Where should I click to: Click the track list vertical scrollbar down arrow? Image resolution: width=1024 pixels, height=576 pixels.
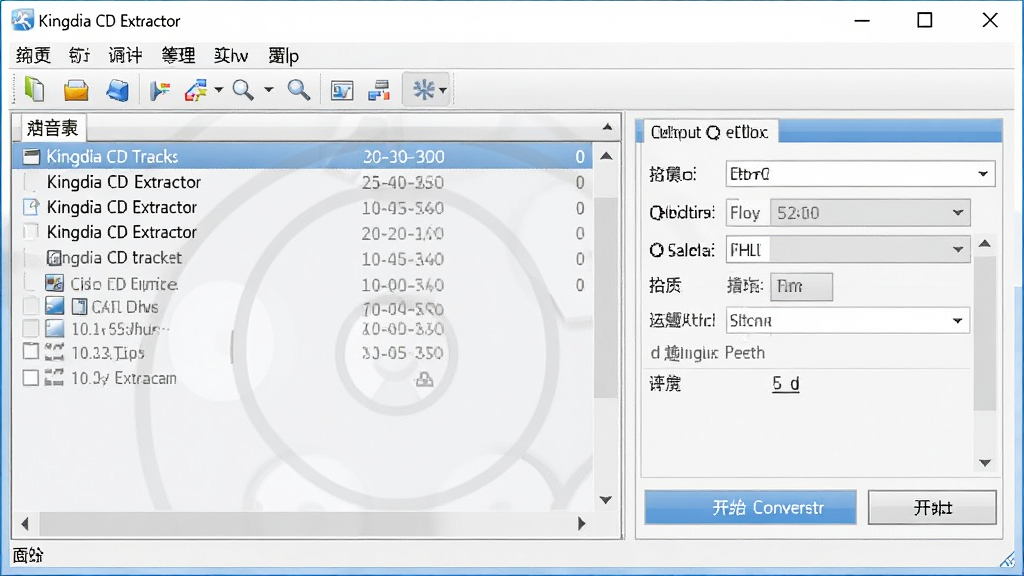point(606,500)
